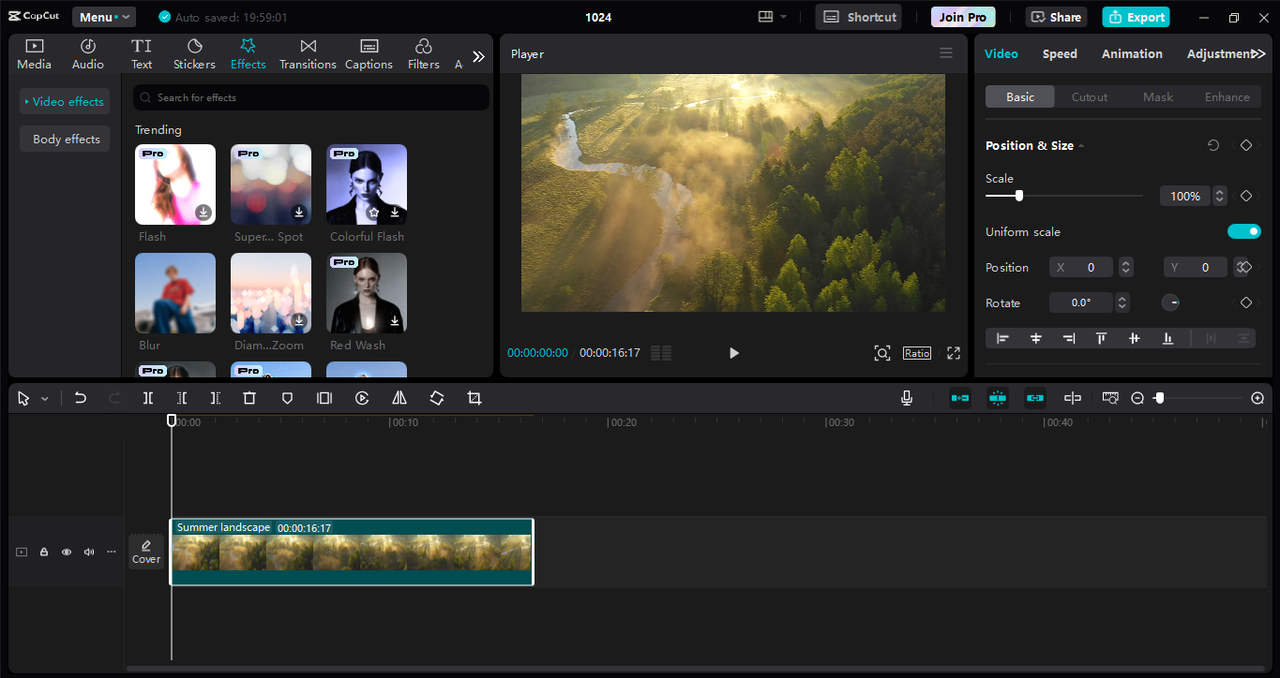Open the Media panel
Screen dimensions: 1280x678
click(x=34, y=54)
